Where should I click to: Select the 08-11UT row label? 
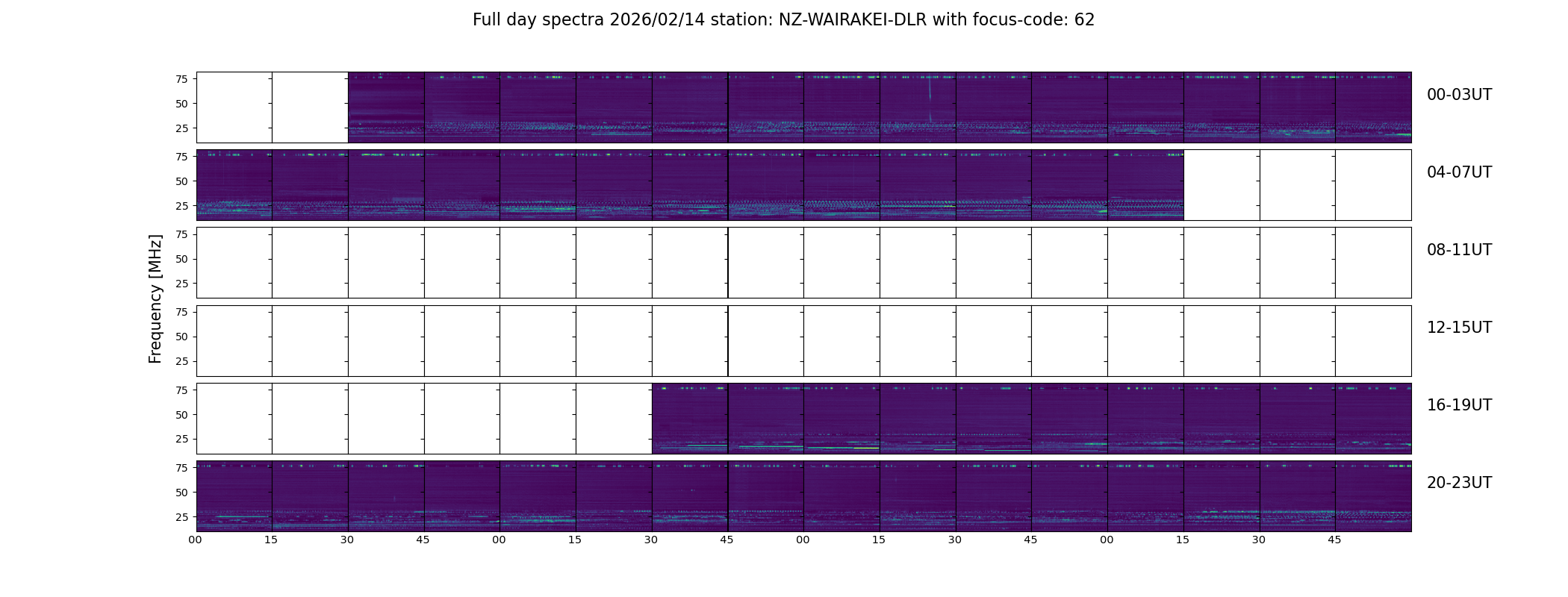(1459, 250)
